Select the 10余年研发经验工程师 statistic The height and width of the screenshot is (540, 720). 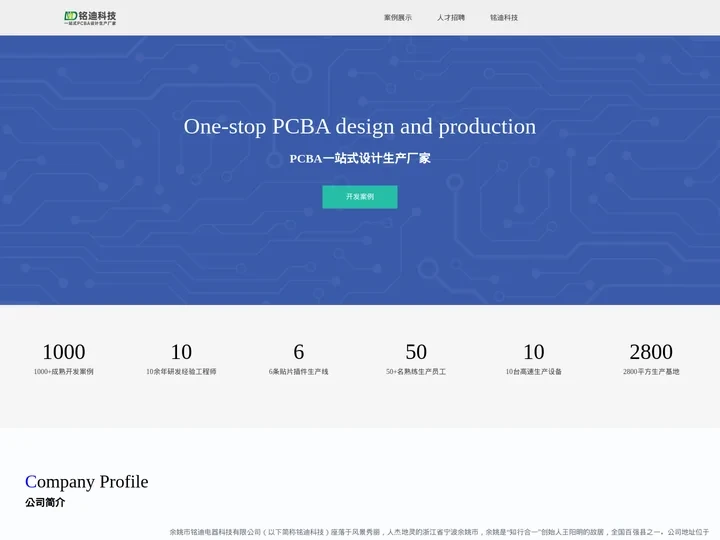click(x=181, y=371)
